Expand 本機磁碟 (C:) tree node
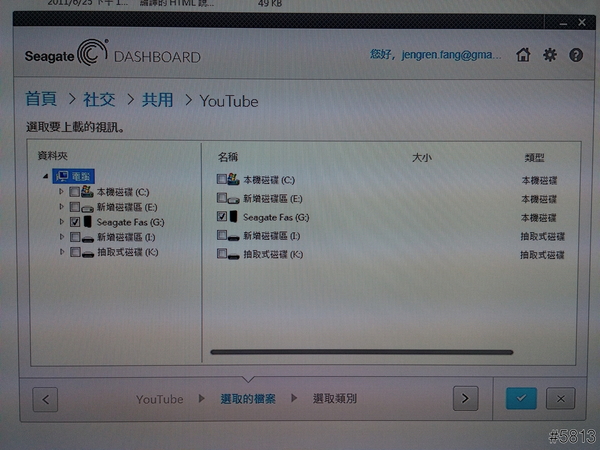Screen dimensions: 600x450 (61, 191)
